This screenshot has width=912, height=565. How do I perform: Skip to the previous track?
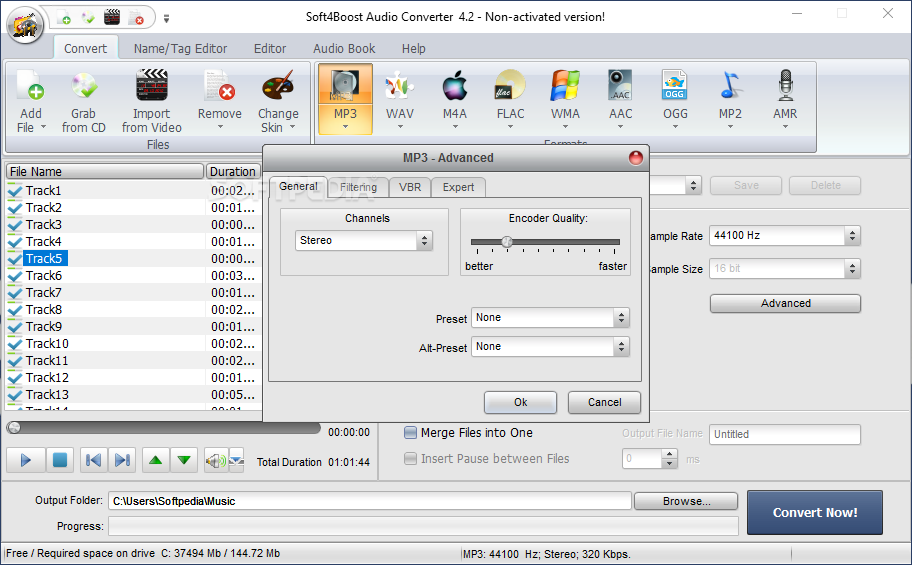point(93,460)
